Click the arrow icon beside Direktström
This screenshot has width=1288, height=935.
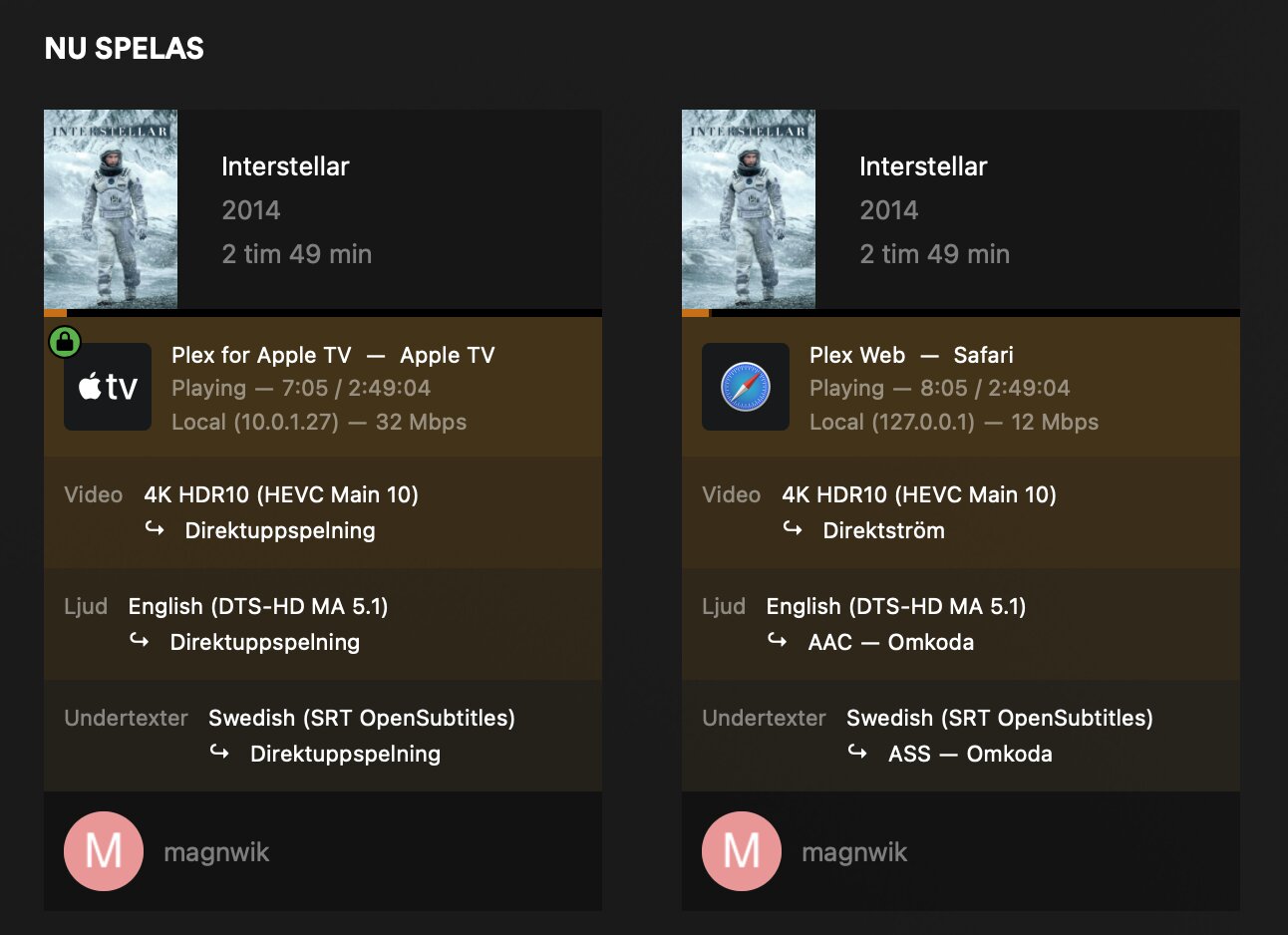pos(793,528)
